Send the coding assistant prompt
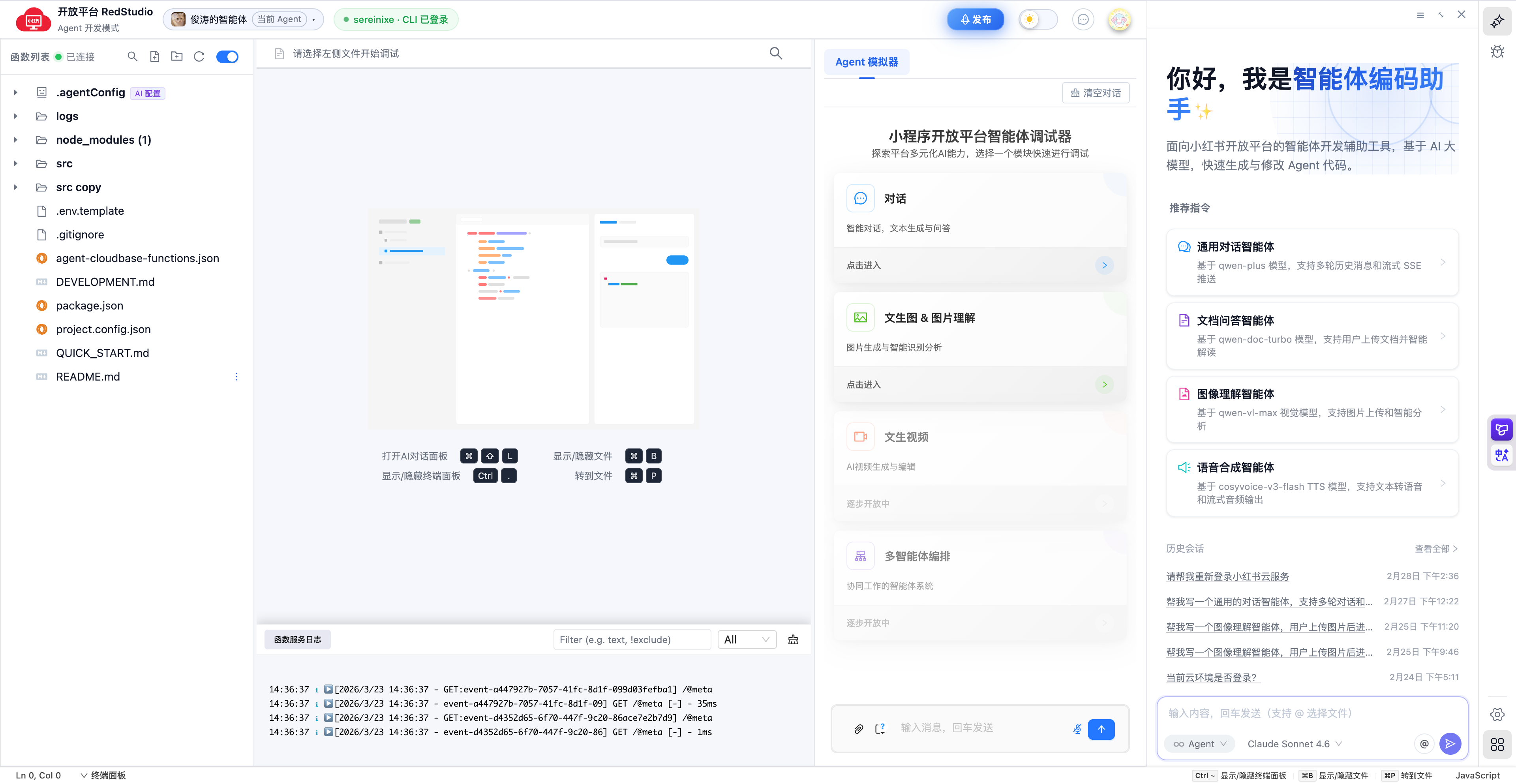 click(x=1450, y=744)
